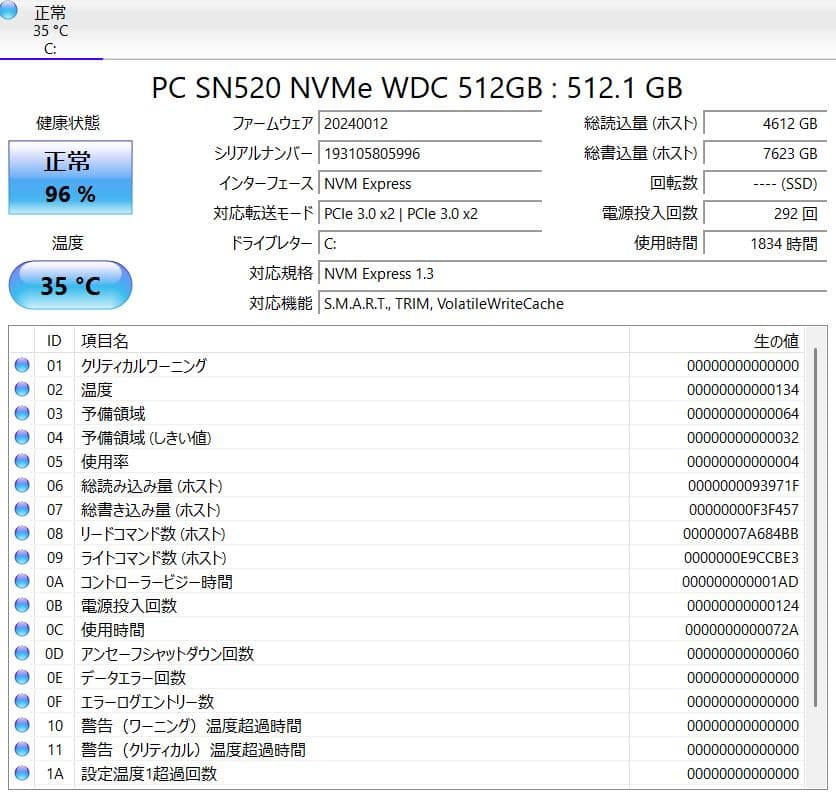Click raw value 00000000000060

743,654
